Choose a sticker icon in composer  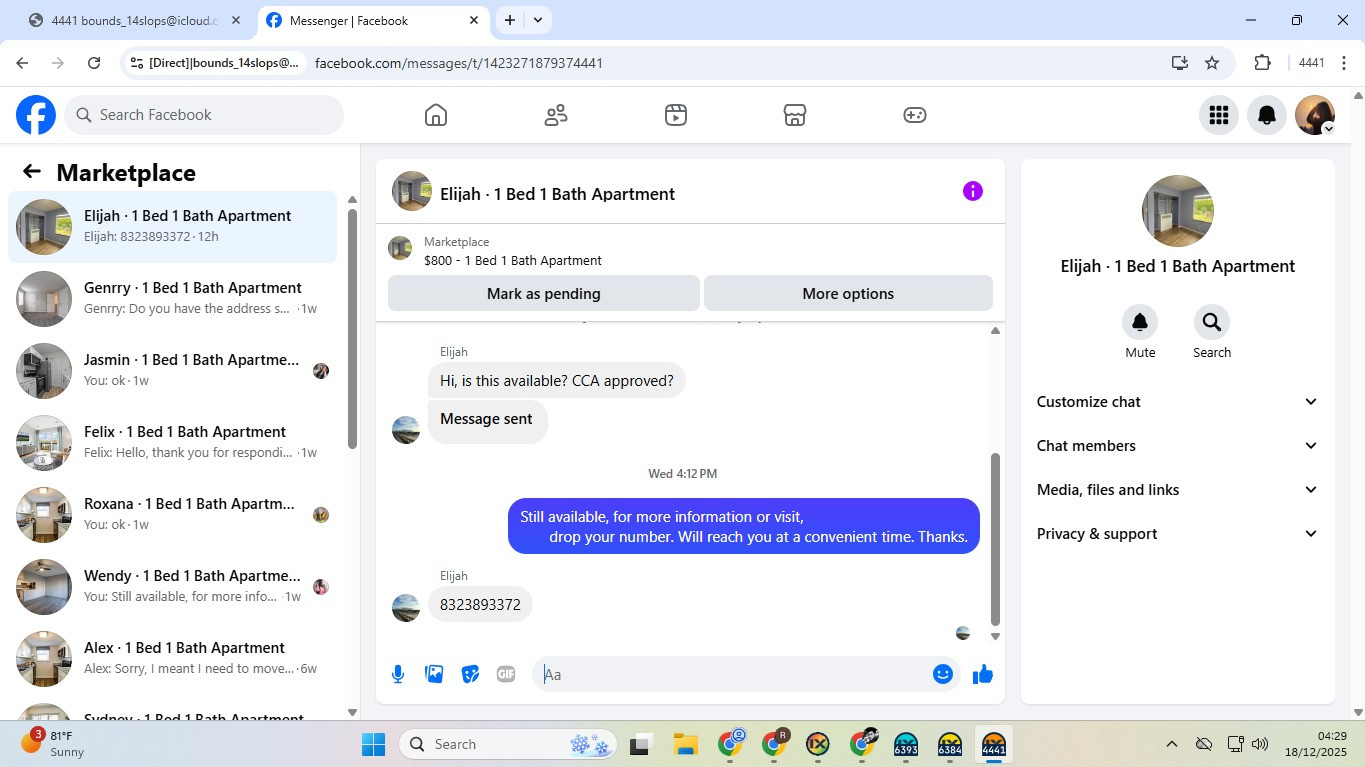(x=470, y=674)
